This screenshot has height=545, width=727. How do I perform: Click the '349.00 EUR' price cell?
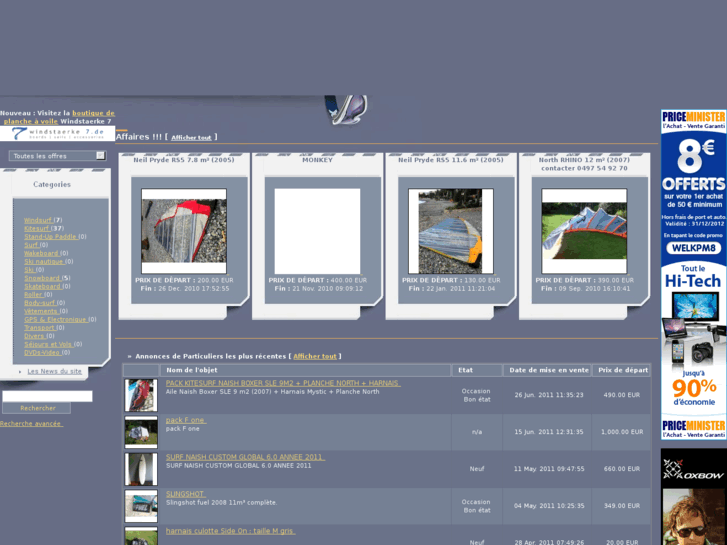(622, 506)
